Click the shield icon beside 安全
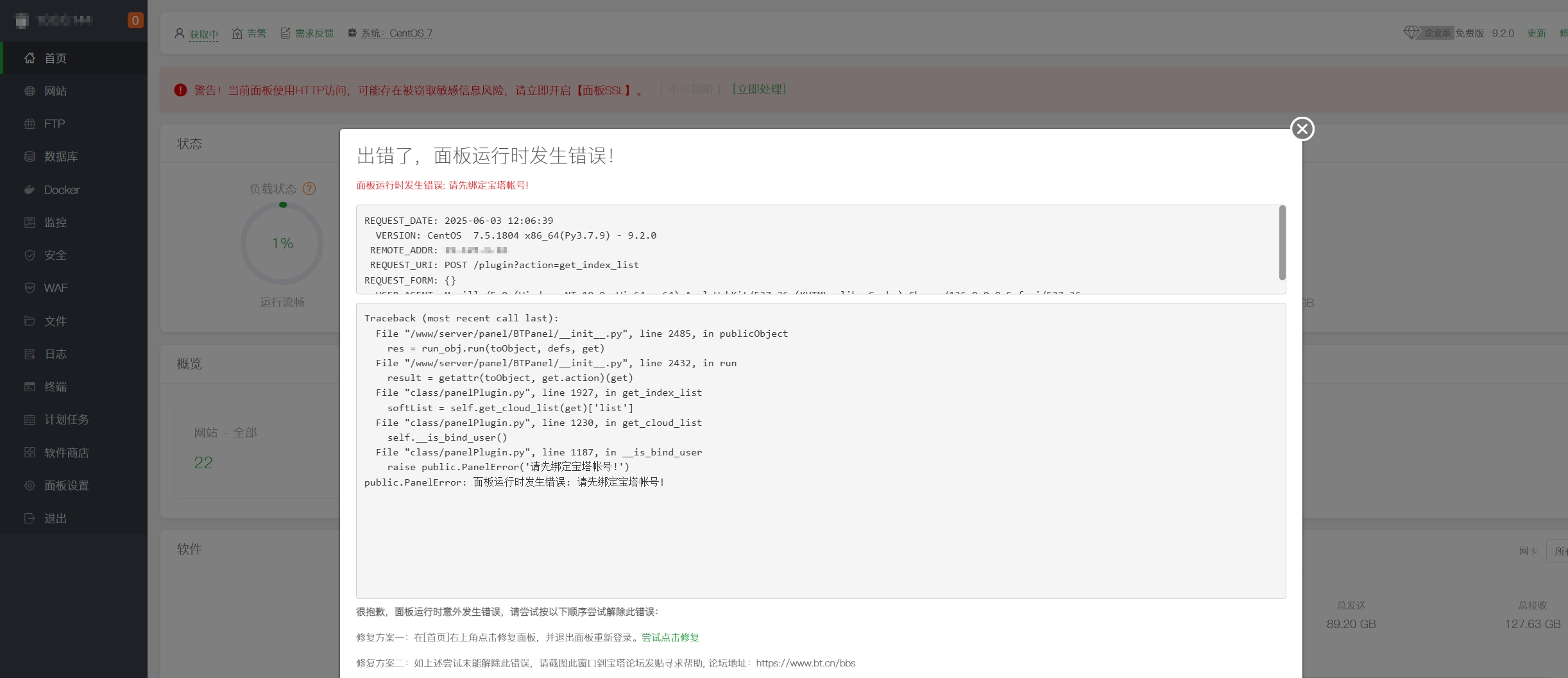 coord(30,255)
